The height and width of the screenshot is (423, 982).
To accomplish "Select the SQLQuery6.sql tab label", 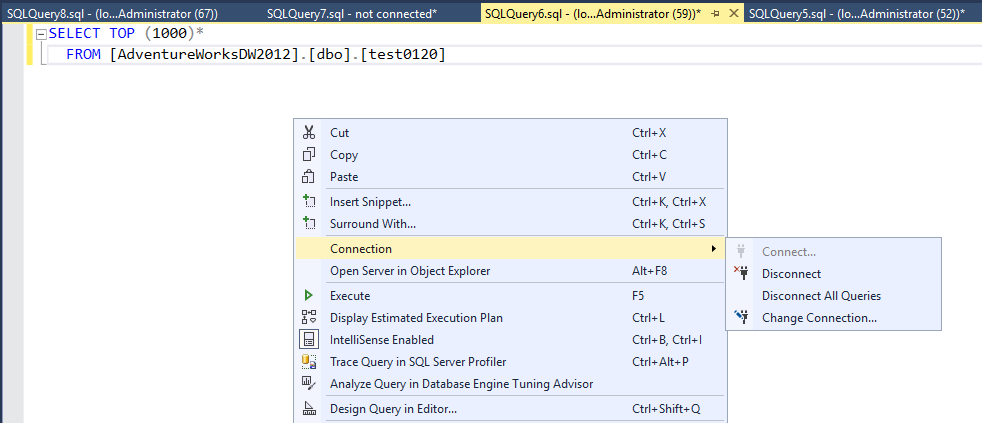I will coord(593,14).
